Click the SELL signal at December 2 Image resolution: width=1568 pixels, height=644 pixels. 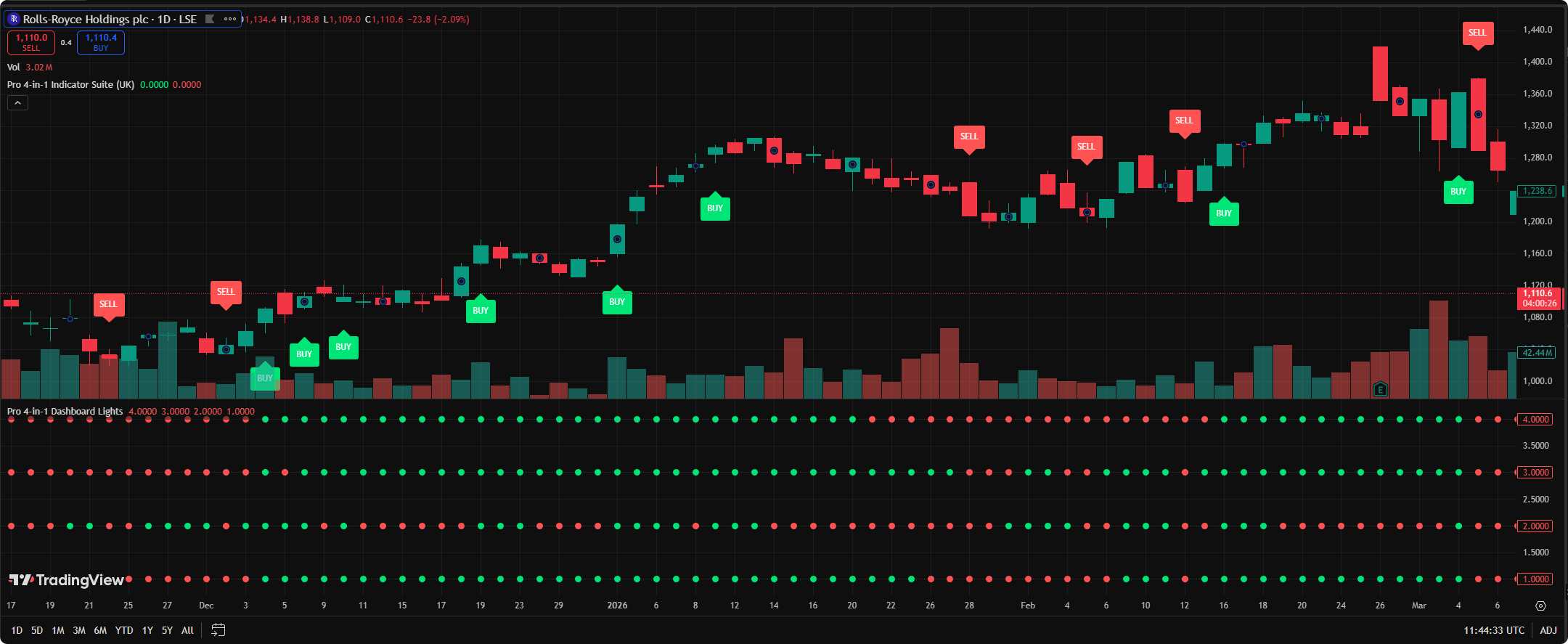(226, 293)
